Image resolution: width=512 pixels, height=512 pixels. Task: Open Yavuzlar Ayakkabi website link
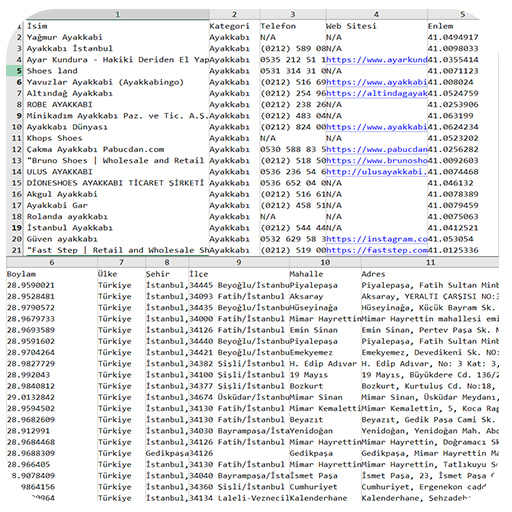(377, 82)
